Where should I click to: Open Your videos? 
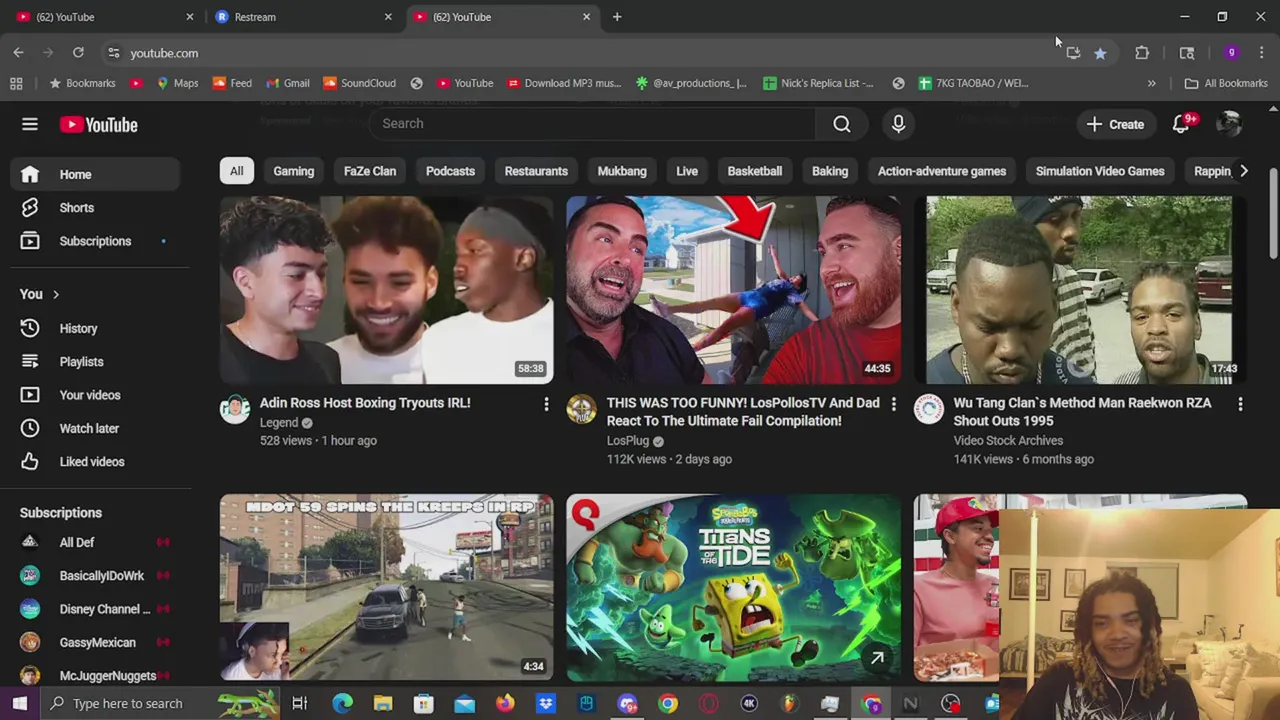point(95,395)
